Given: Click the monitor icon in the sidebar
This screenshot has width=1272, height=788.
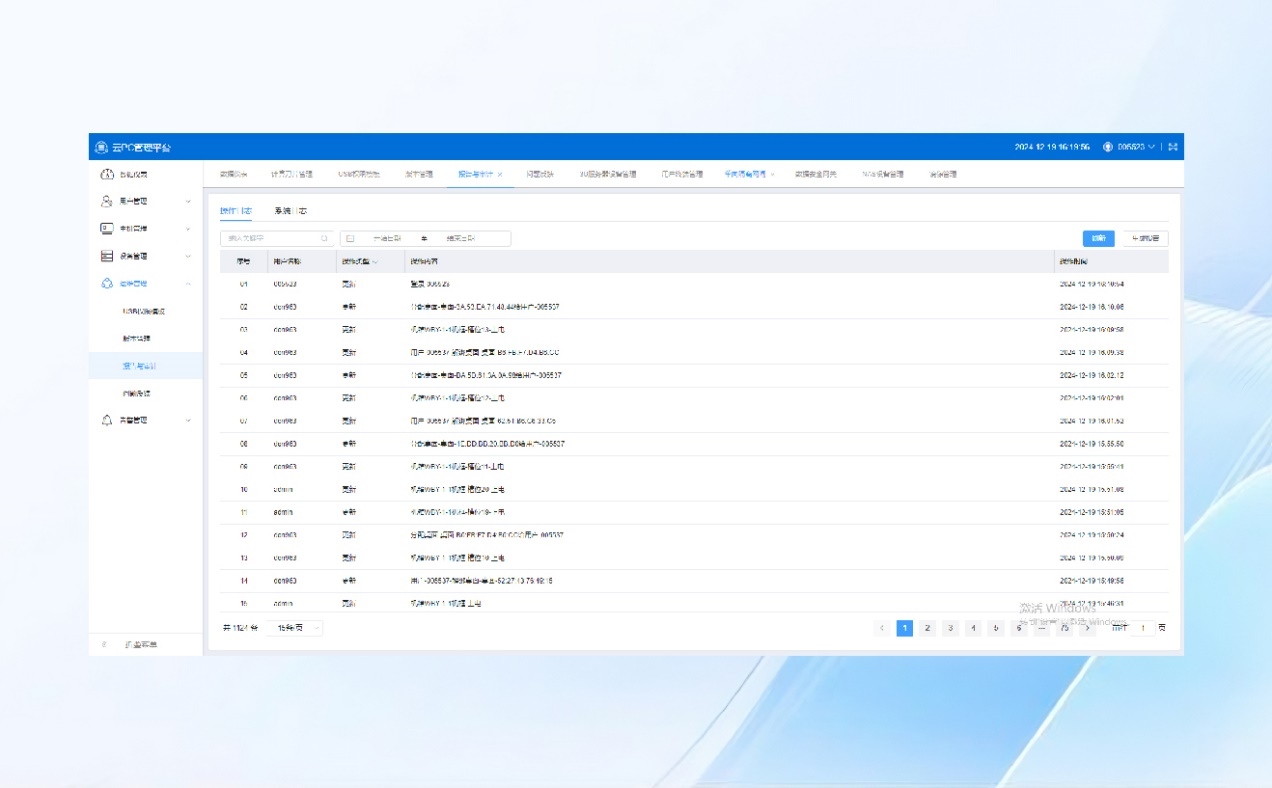Looking at the screenshot, I should coord(107,229).
